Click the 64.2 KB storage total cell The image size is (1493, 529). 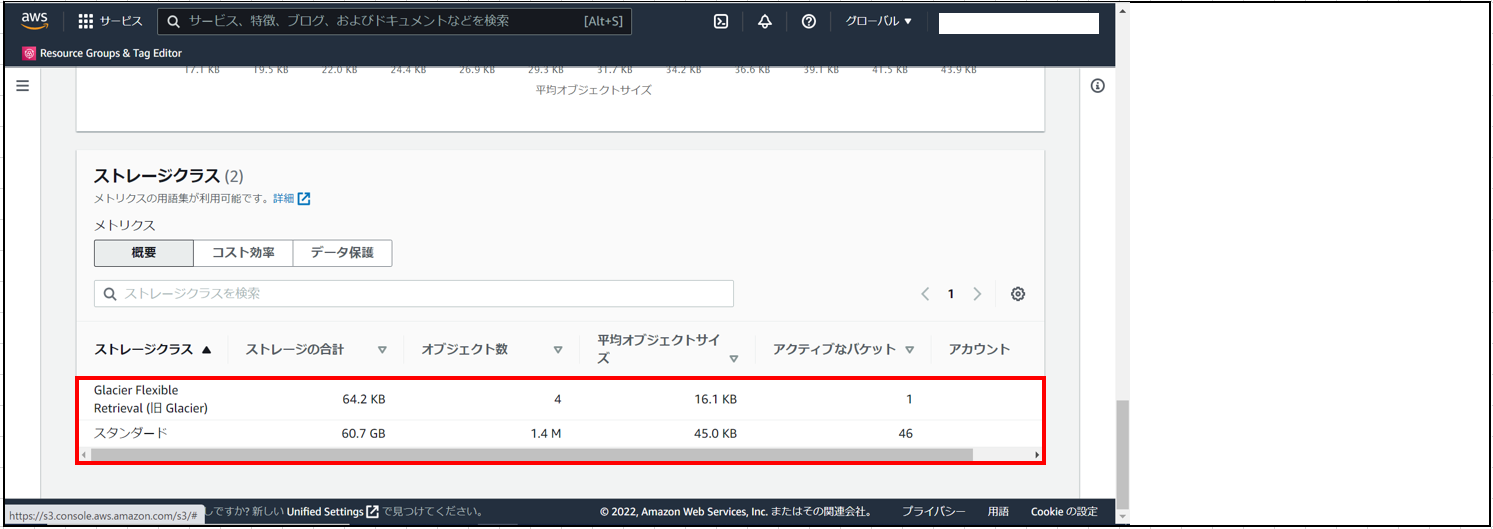[x=364, y=399]
